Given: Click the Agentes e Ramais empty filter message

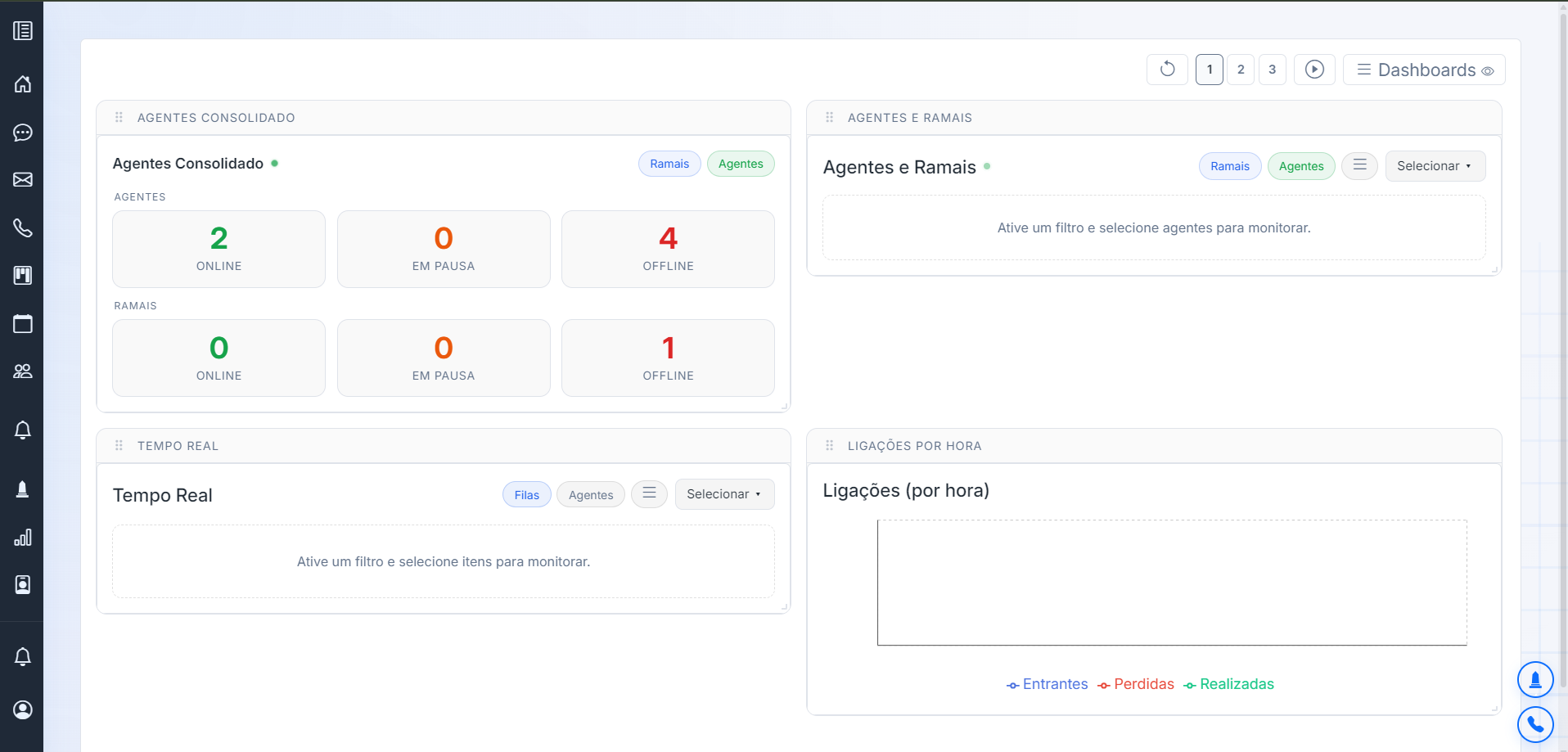Looking at the screenshot, I should 1154,227.
